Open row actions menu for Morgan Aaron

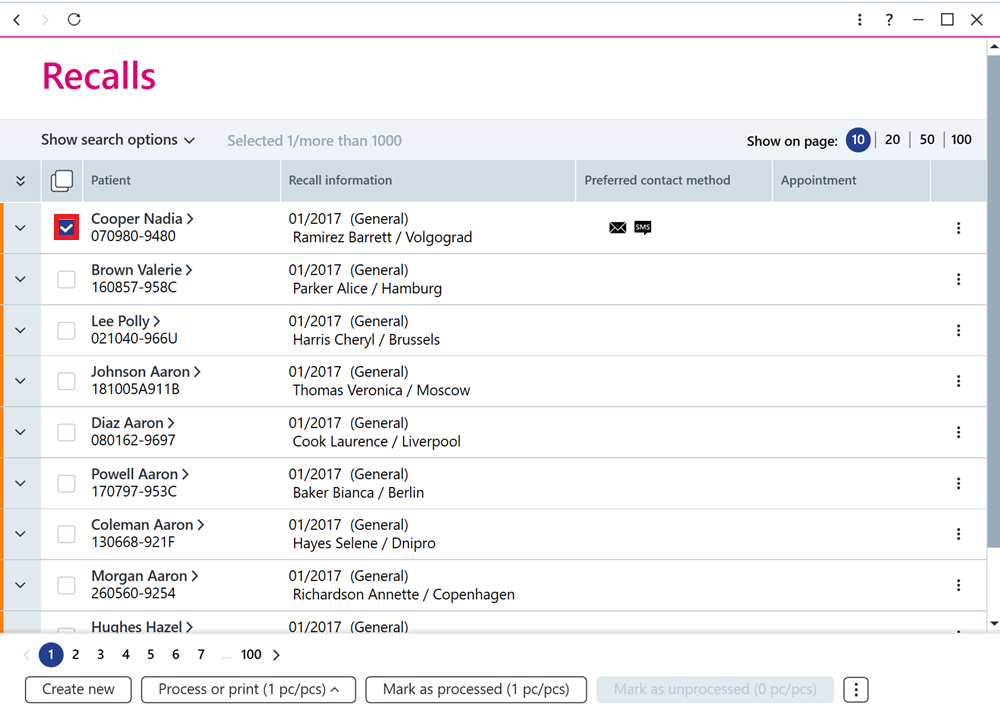[958, 585]
